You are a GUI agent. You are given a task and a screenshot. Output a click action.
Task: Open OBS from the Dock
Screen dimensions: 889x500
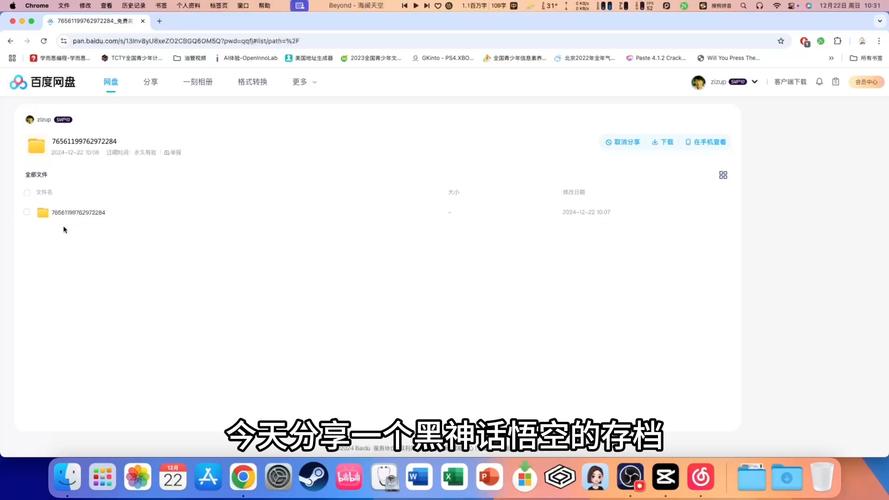(x=630, y=477)
